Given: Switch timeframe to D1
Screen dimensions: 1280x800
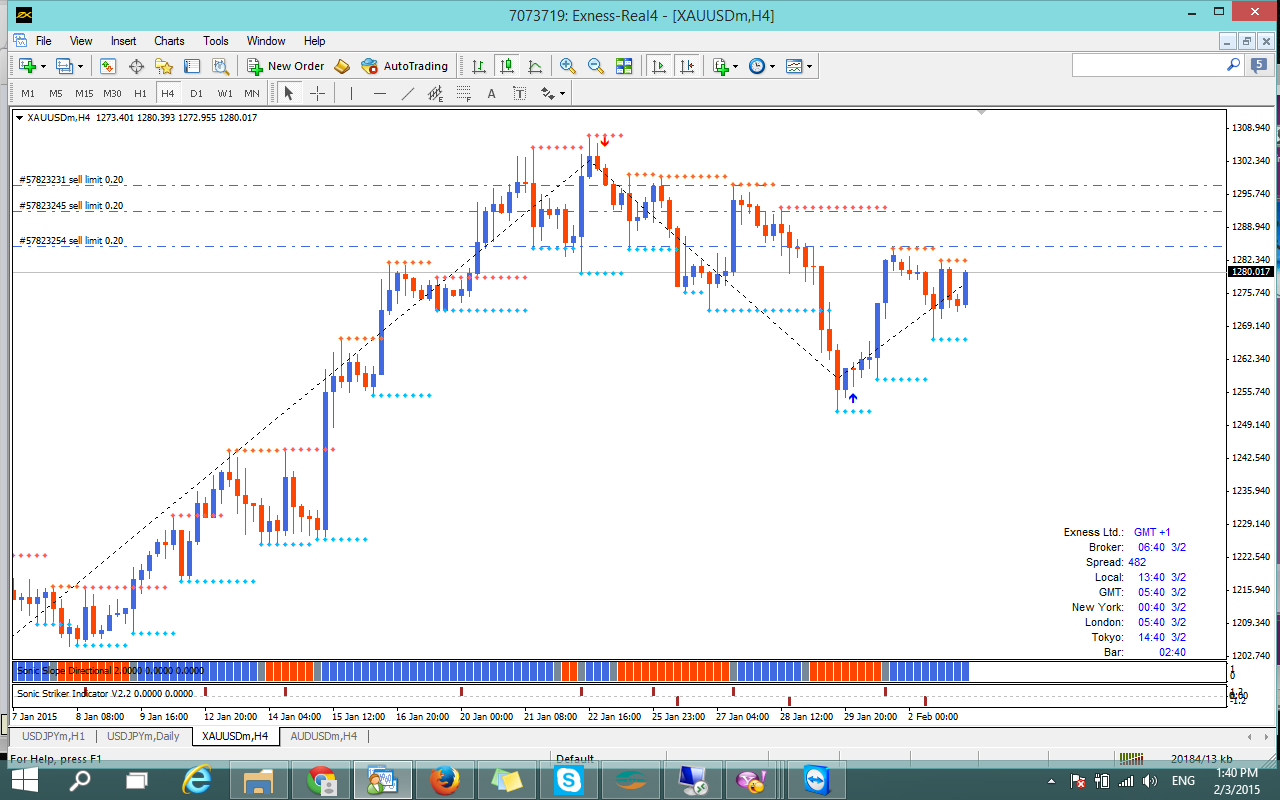Looking at the screenshot, I should [196, 93].
